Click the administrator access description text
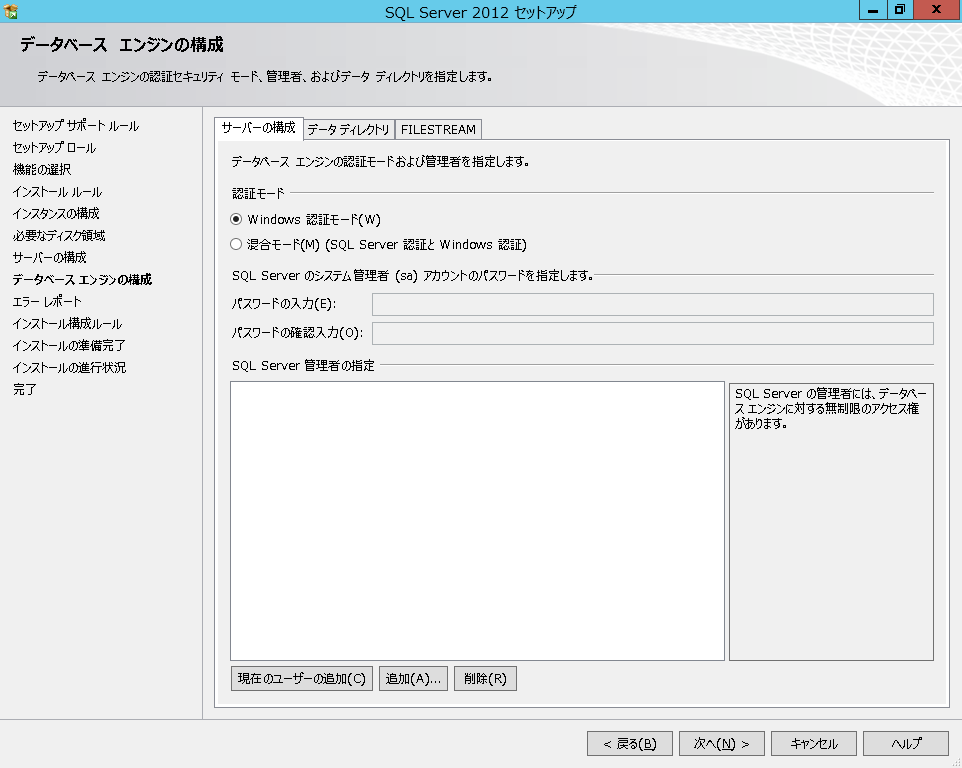 click(x=831, y=409)
